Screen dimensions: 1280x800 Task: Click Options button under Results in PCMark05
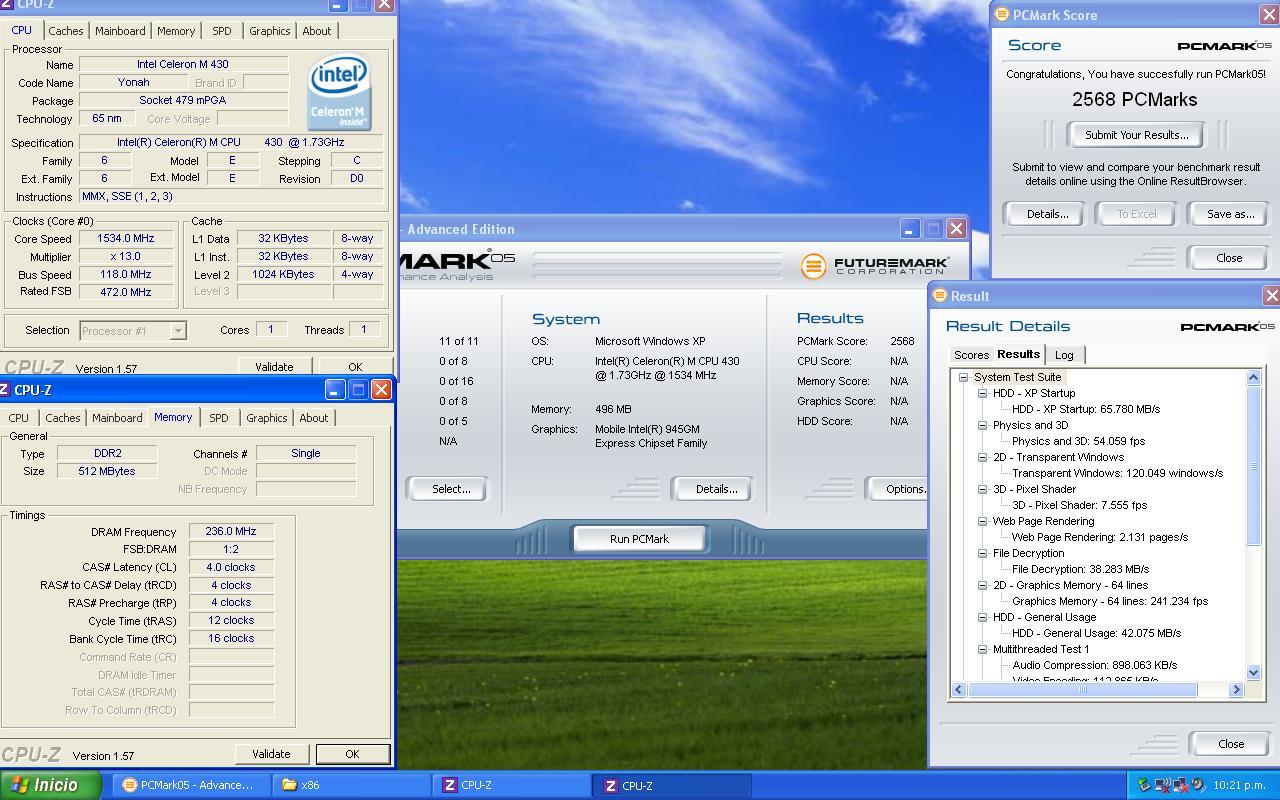[897, 489]
